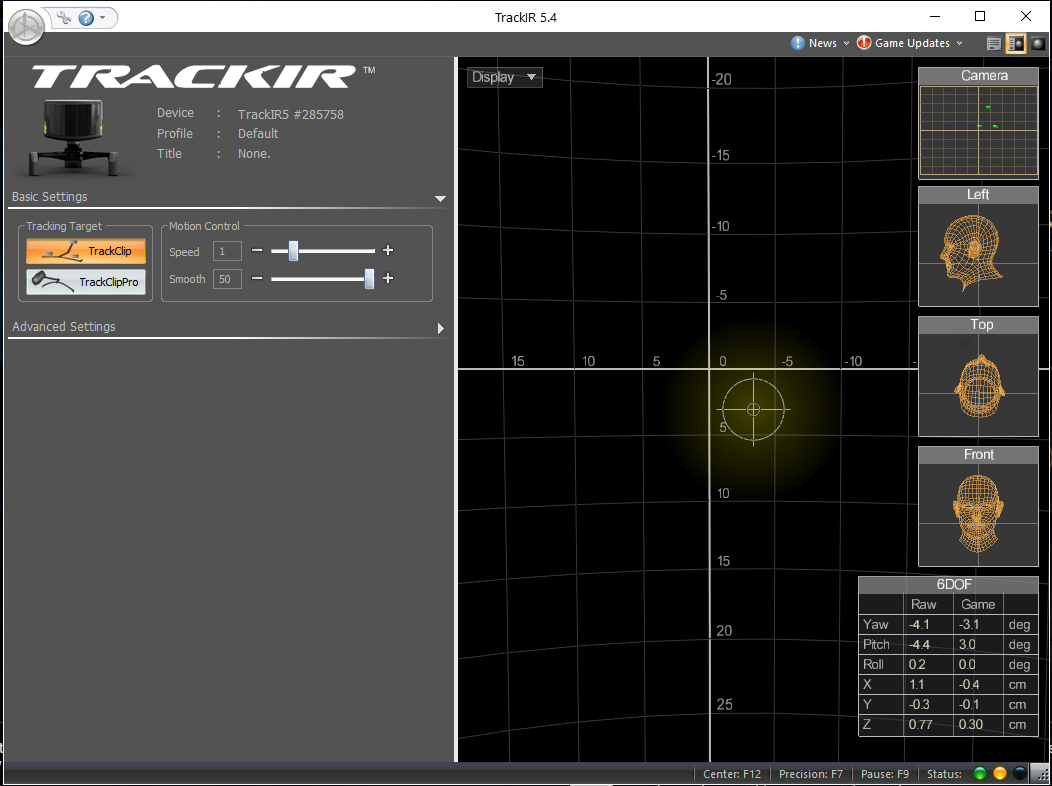1052x786 pixels.
Task: Click the Yaw Raw value -4.1
Action: tap(919, 624)
